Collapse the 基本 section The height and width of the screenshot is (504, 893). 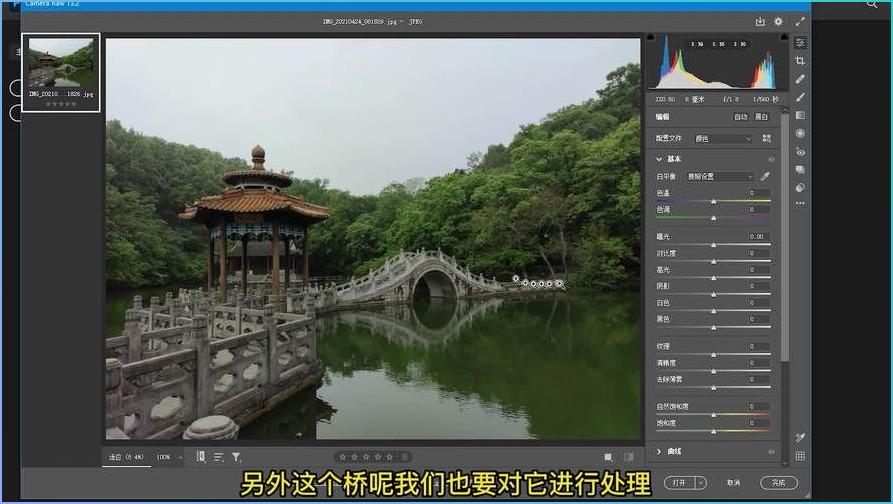(x=659, y=159)
